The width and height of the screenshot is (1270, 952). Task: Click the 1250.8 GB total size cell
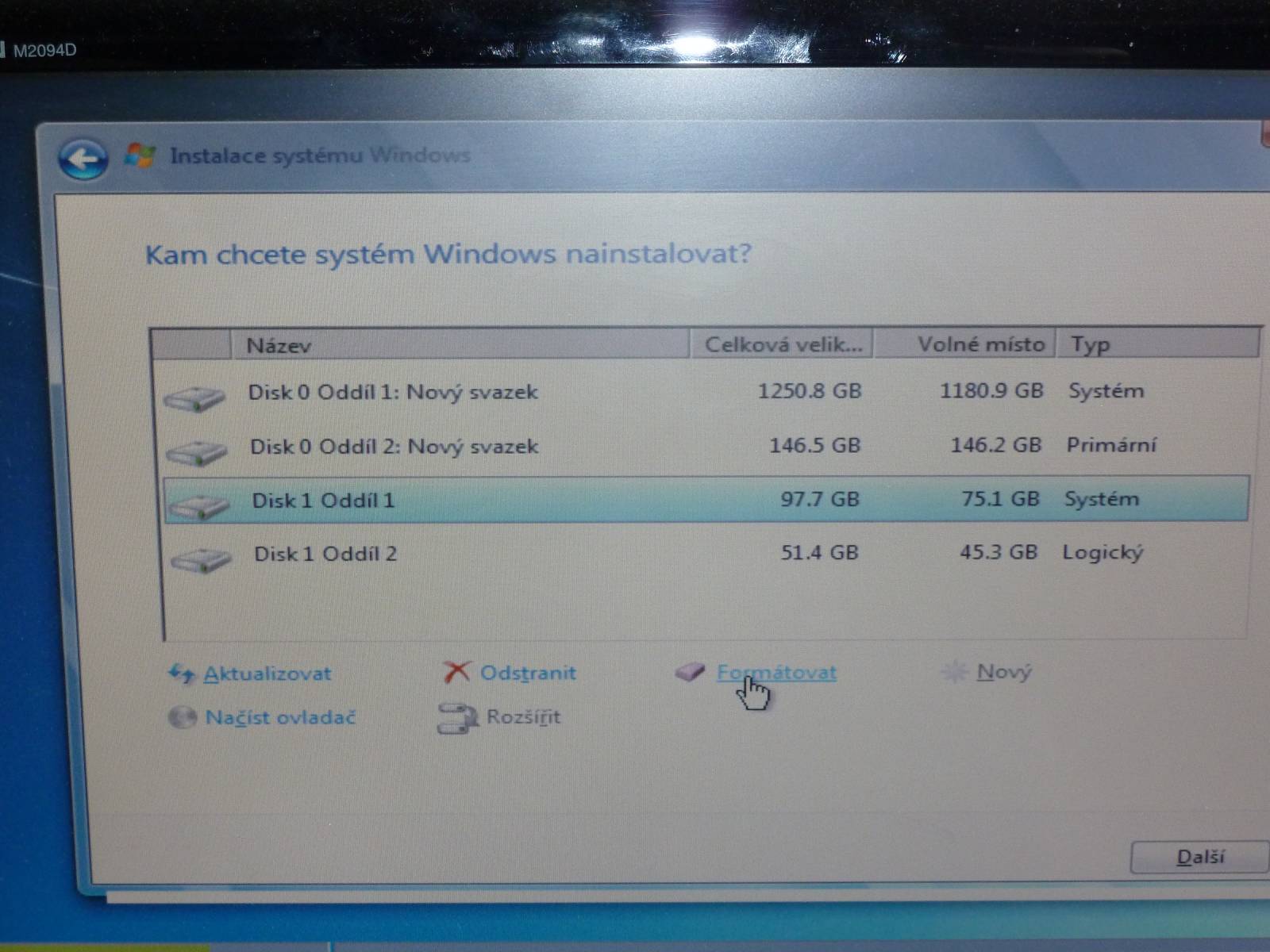pyautogui.click(x=810, y=390)
